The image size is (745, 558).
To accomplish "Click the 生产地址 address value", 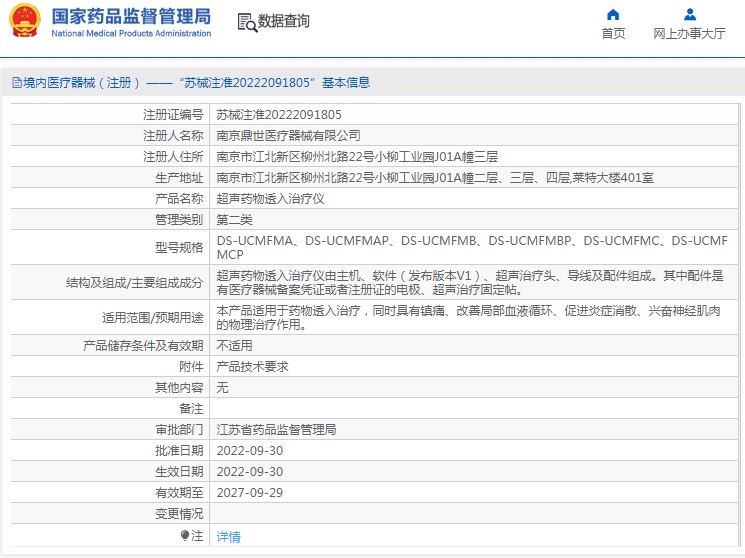I will (435, 178).
